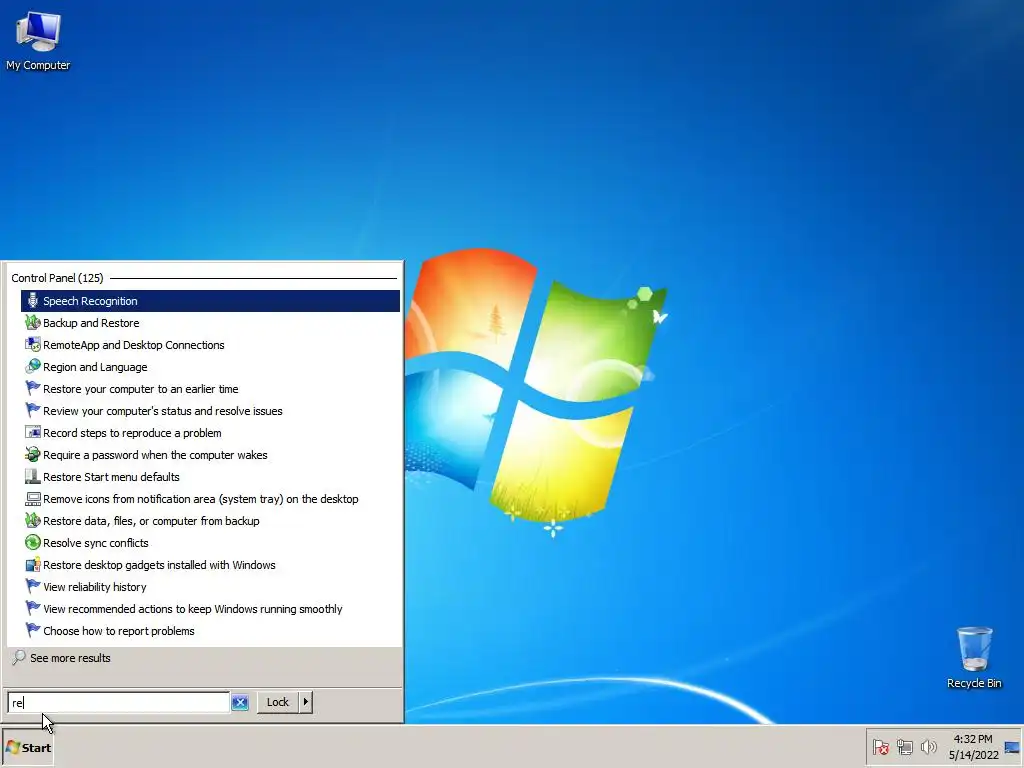Click the Resolve sync conflicts green icon
This screenshot has height=768, width=1024.
pos(33,543)
